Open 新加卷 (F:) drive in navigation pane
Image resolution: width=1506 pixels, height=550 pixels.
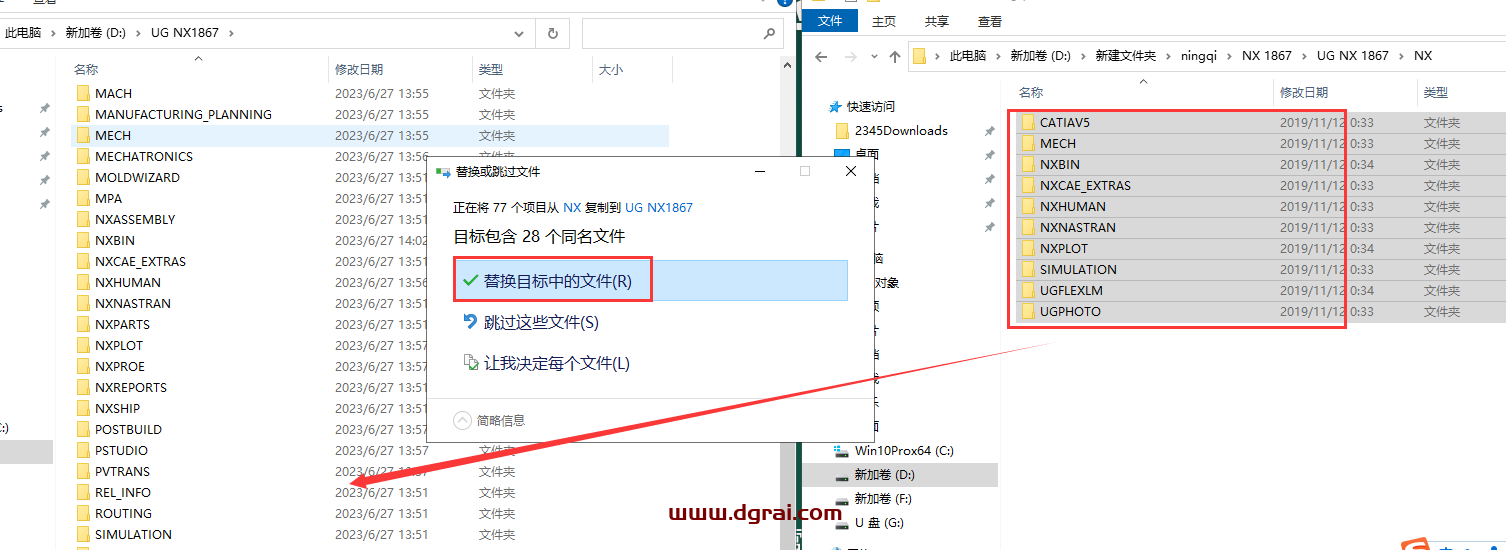pos(883,499)
